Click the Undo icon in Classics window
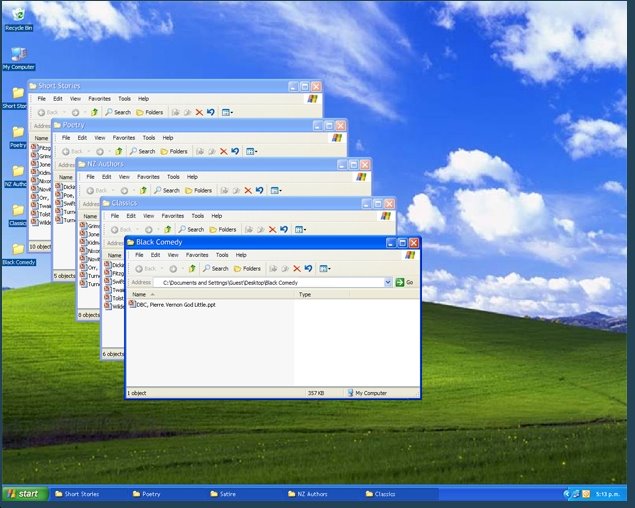The width and height of the screenshot is (635, 508). 284,229
